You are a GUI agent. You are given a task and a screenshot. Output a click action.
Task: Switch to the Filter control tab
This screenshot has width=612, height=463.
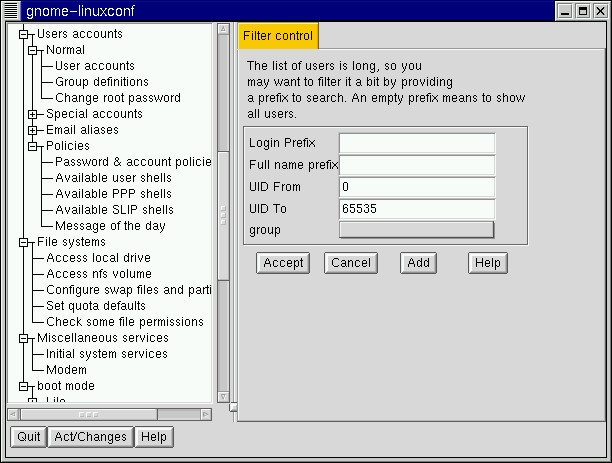pyautogui.click(x=278, y=36)
